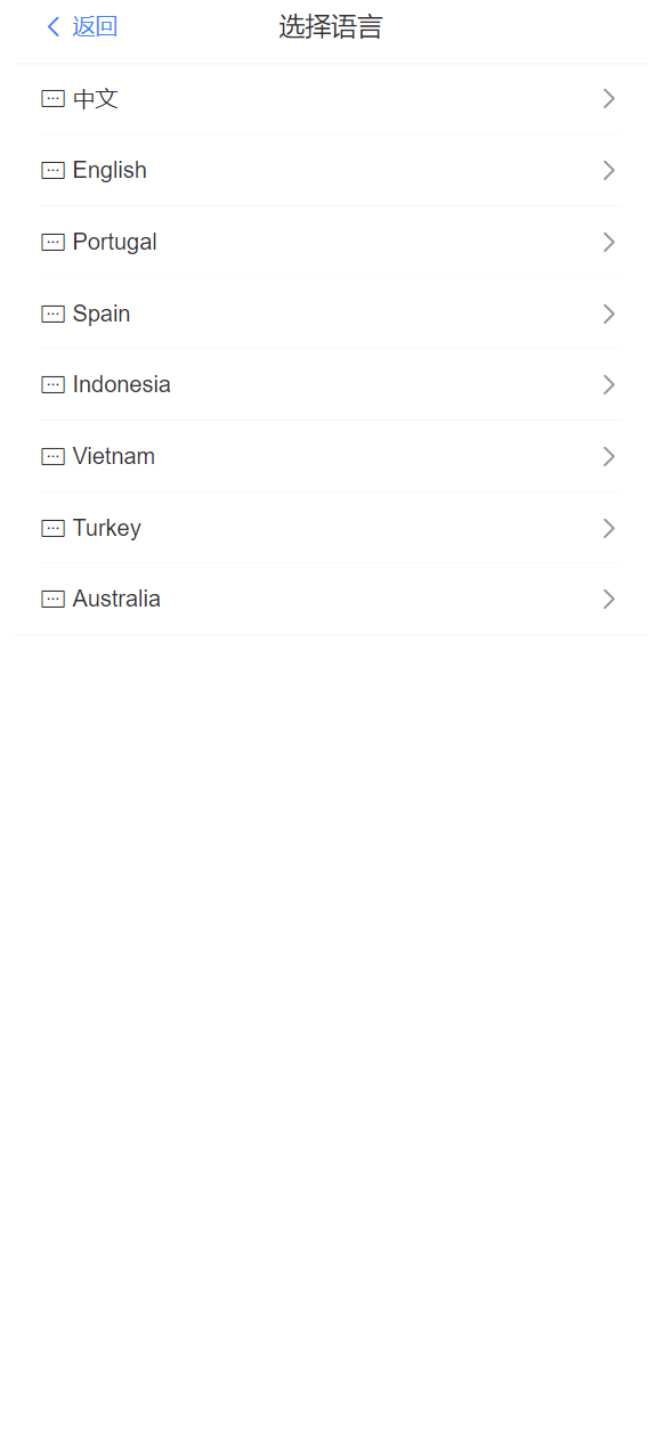Open the chevron on the English row
This screenshot has width=660, height=1436.
click(608, 171)
